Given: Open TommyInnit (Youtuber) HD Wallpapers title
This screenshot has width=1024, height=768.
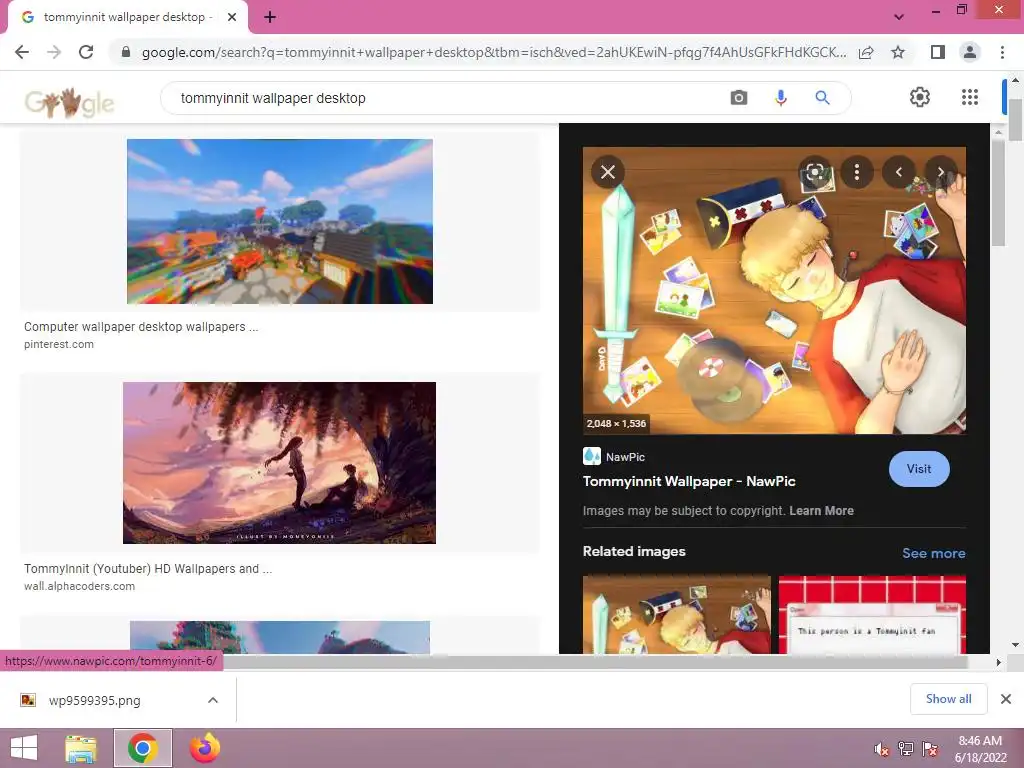Looking at the screenshot, I should [x=148, y=569].
